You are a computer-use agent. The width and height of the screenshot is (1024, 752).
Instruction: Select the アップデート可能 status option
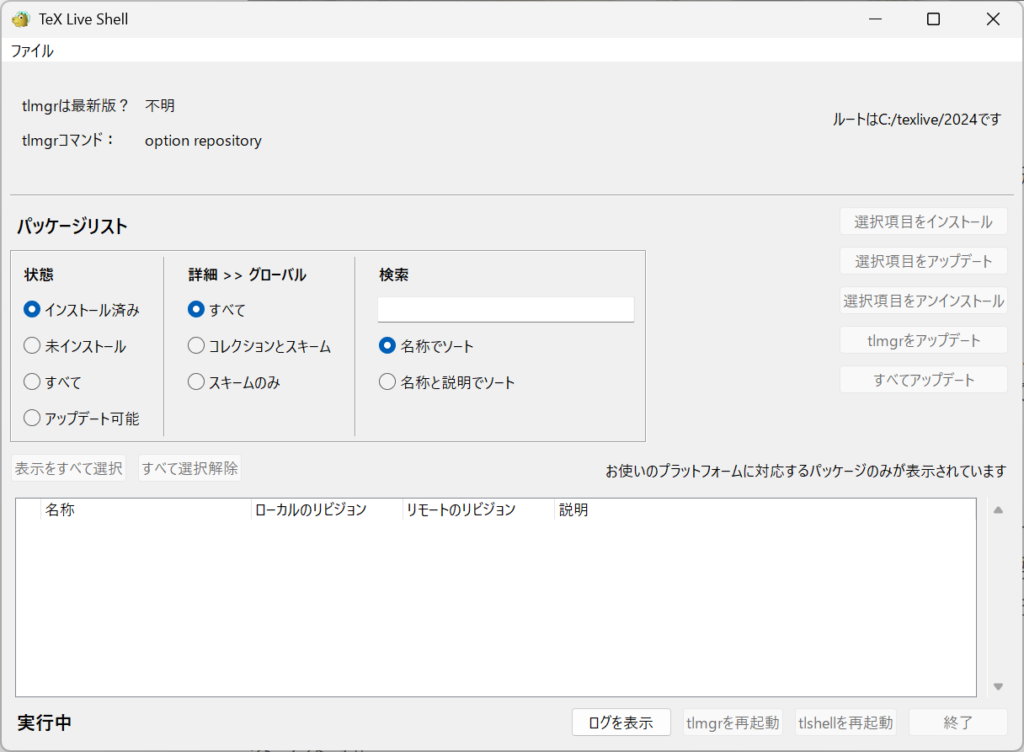32,418
